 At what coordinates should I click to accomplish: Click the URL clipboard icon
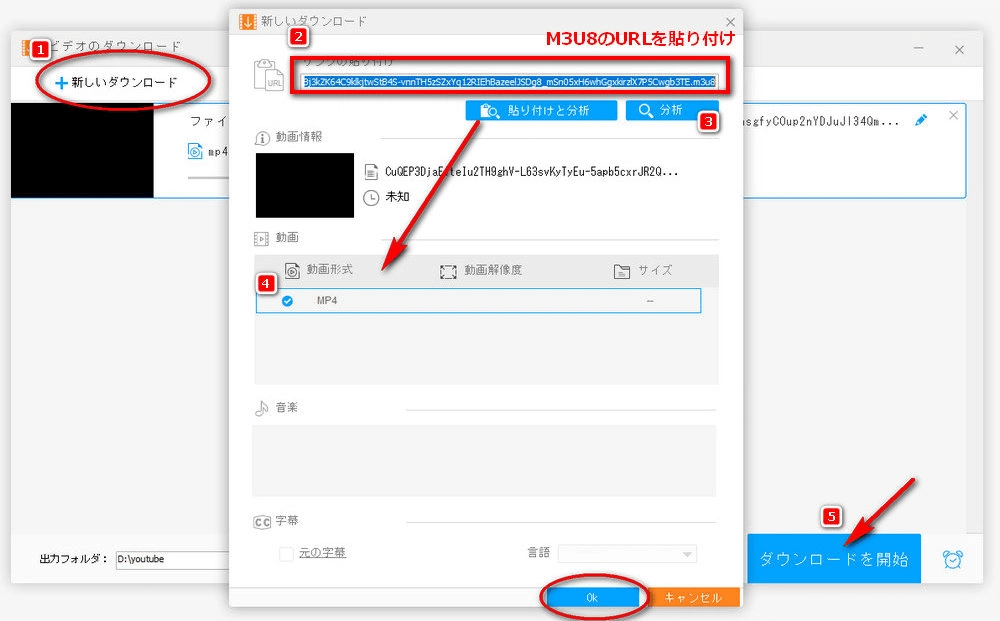(x=268, y=75)
